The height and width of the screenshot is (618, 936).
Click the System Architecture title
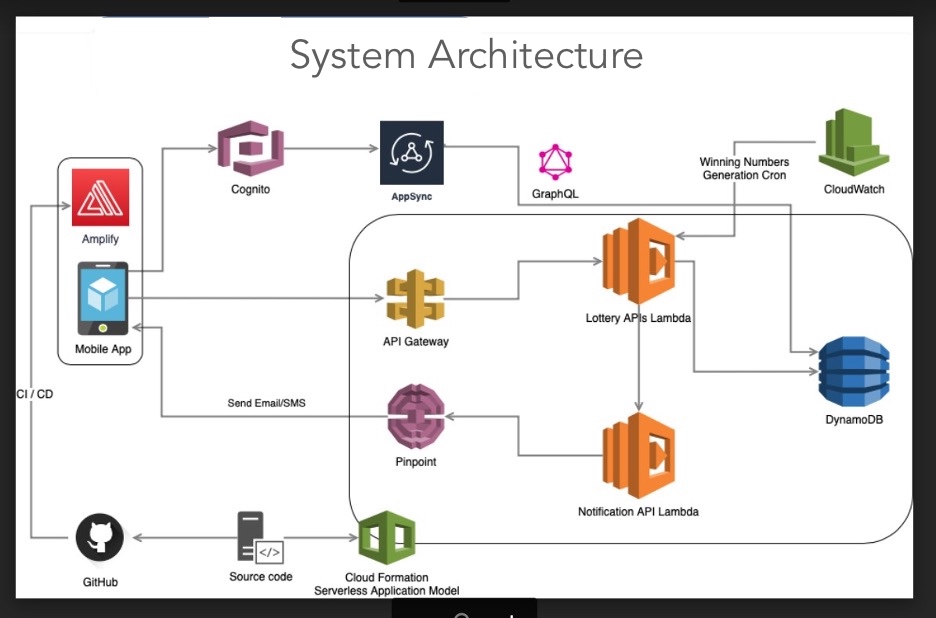point(466,55)
